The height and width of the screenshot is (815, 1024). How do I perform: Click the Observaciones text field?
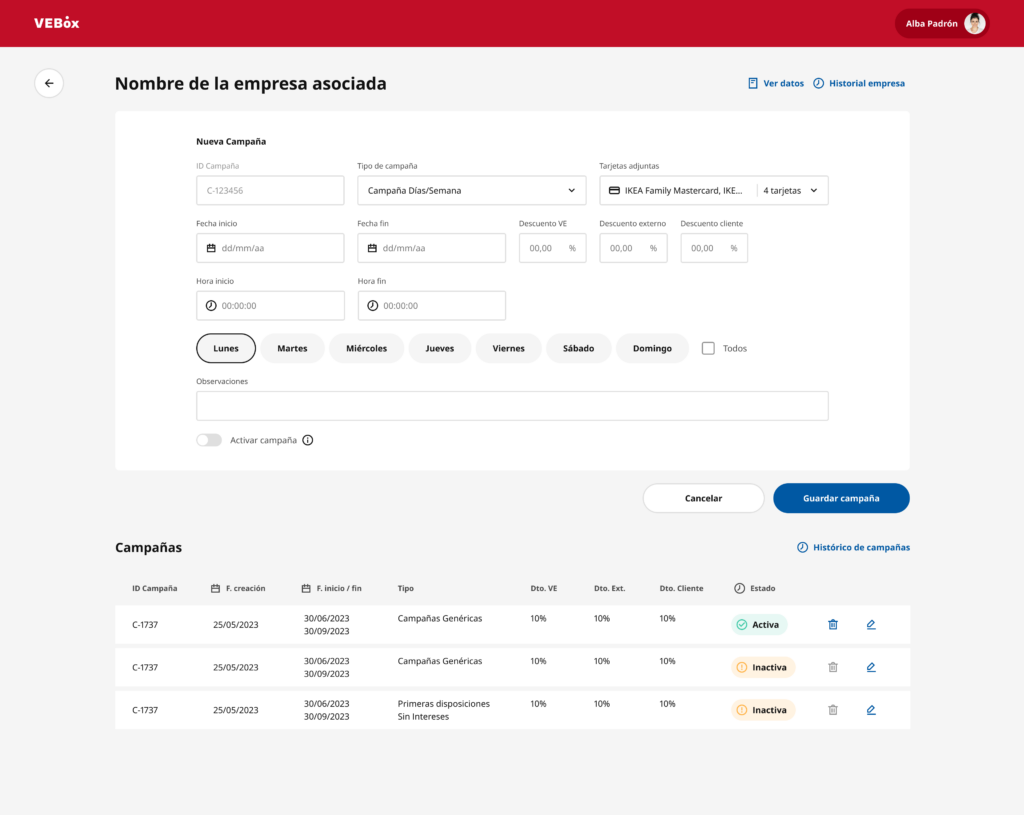(x=512, y=406)
